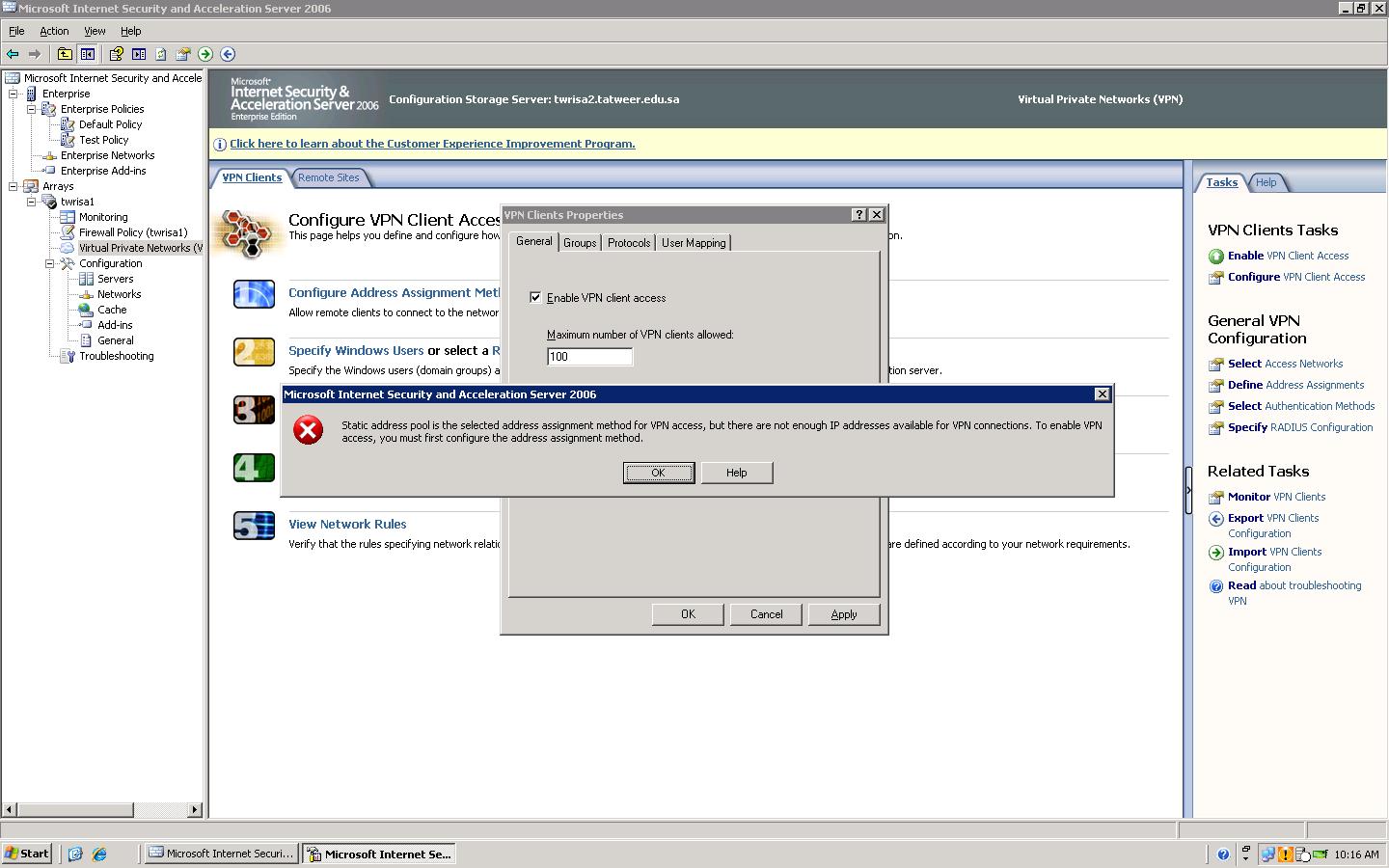Viewport: 1389px width, 868px height.
Task: Click the green Enable VPN Client Access task icon
Action: coord(1216,257)
